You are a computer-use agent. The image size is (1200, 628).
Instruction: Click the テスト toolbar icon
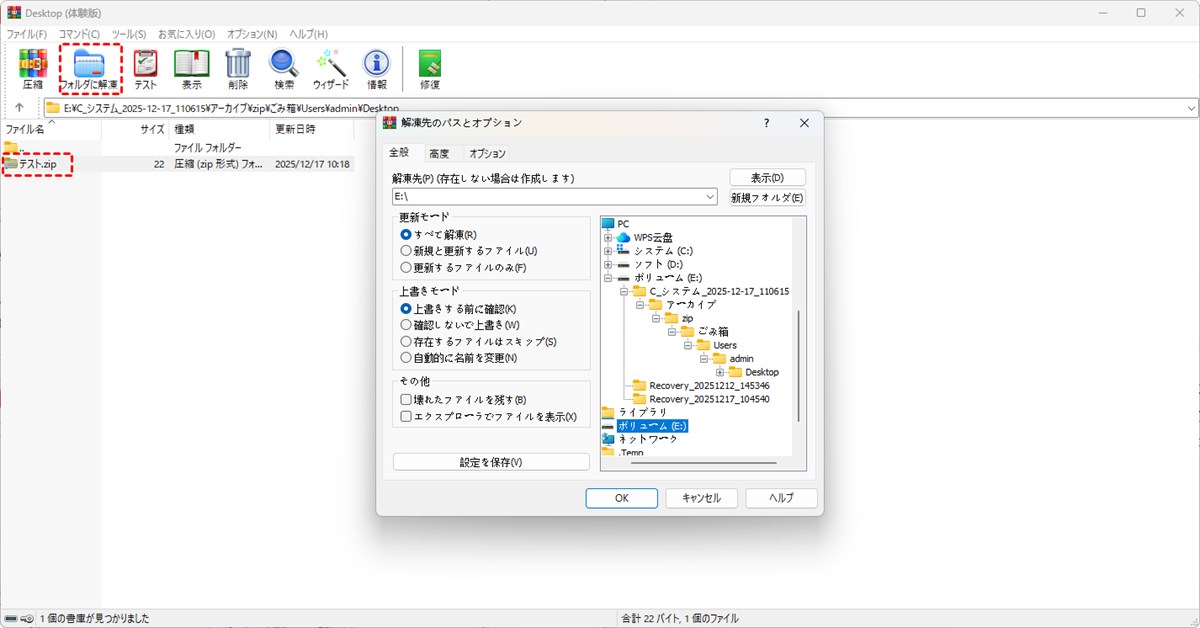tap(146, 64)
